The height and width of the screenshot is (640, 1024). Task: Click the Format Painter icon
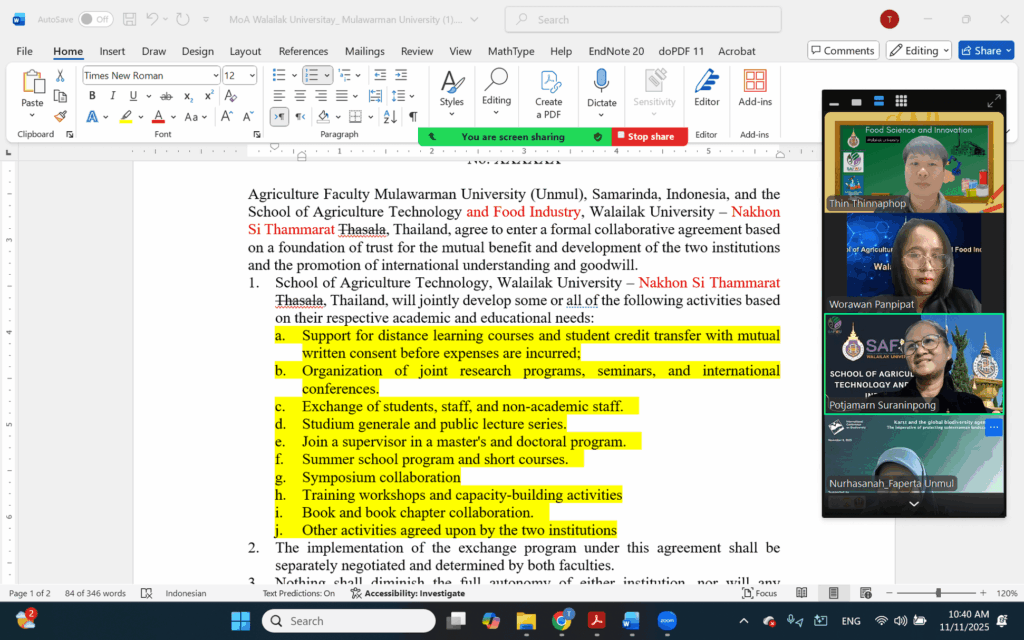pyautogui.click(x=60, y=116)
